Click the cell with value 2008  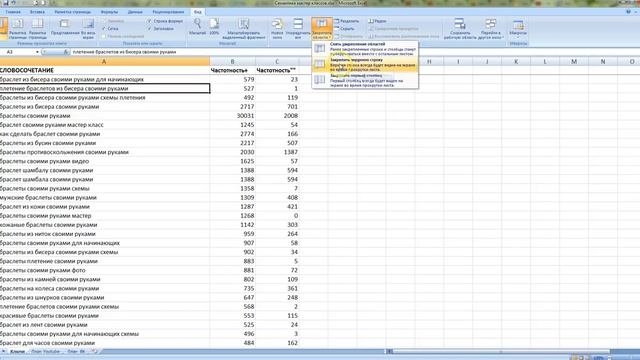pyautogui.click(x=277, y=116)
